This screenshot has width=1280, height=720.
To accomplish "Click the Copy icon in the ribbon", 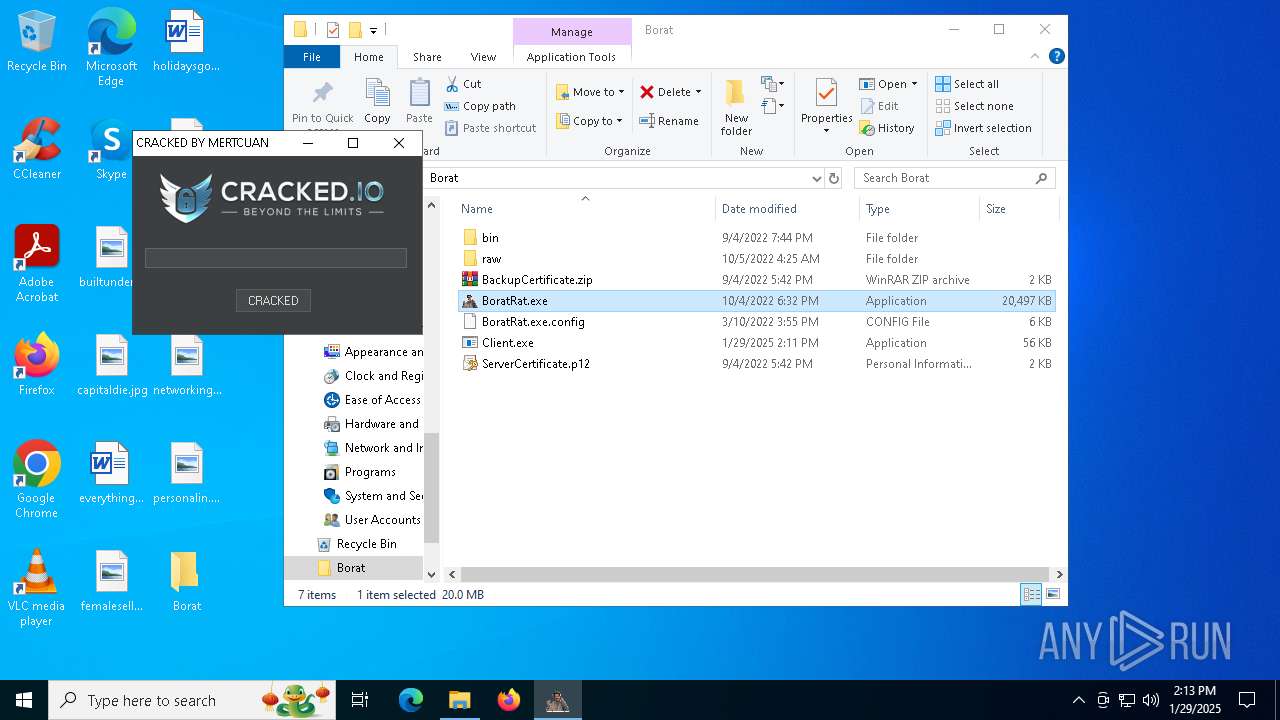I will (377, 94).
